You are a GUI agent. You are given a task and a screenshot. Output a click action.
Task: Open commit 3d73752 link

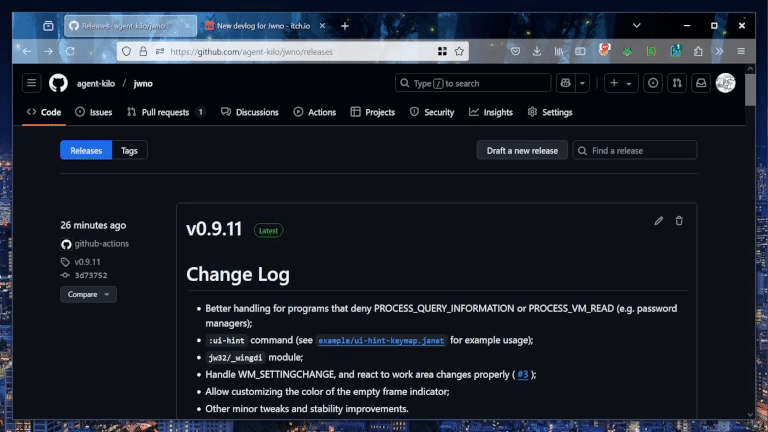91,275
